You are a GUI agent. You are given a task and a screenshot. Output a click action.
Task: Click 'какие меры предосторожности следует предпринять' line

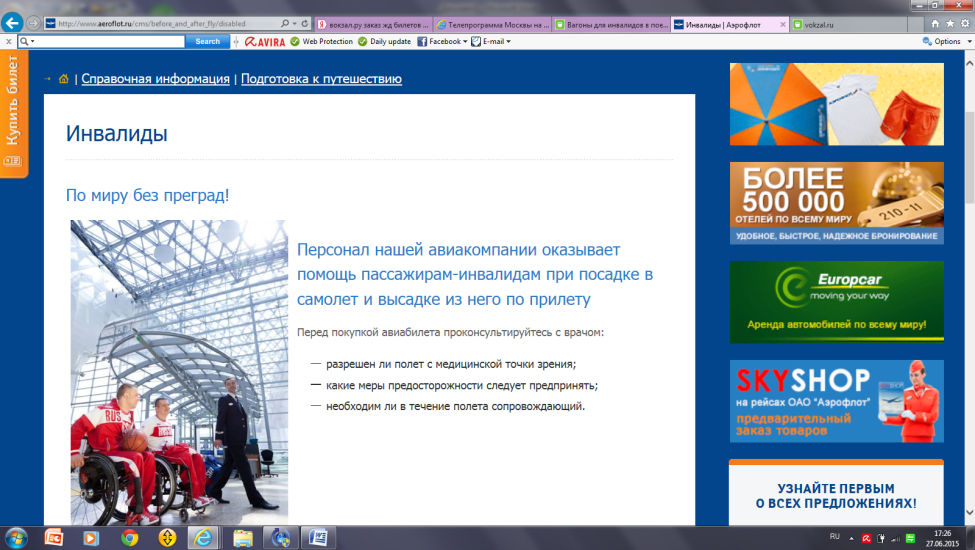click(x=462, y=385)
